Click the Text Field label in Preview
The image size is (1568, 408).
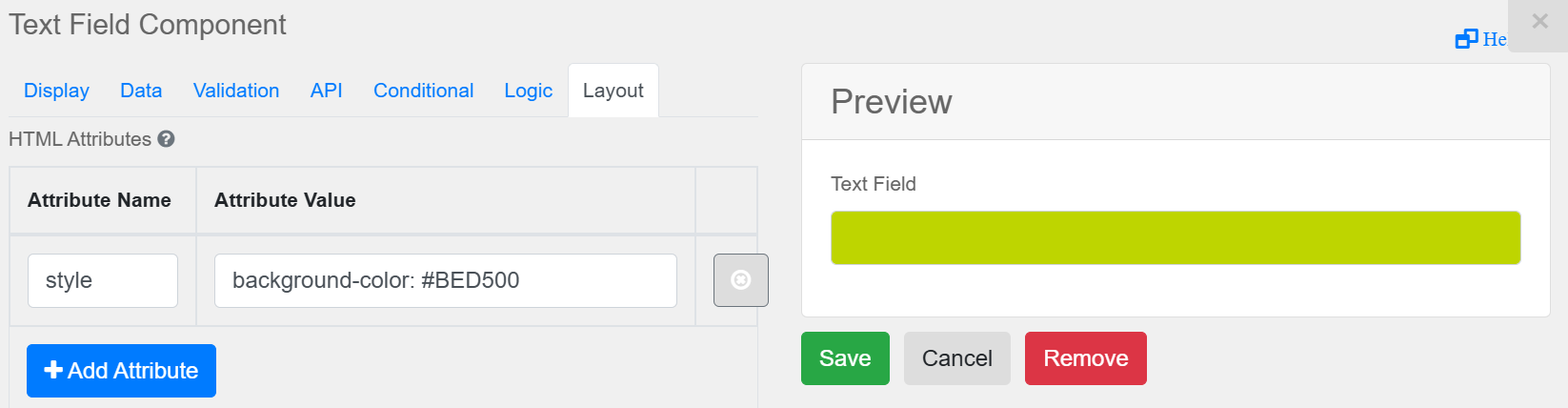pyautogui.click(x=873, y=184)
